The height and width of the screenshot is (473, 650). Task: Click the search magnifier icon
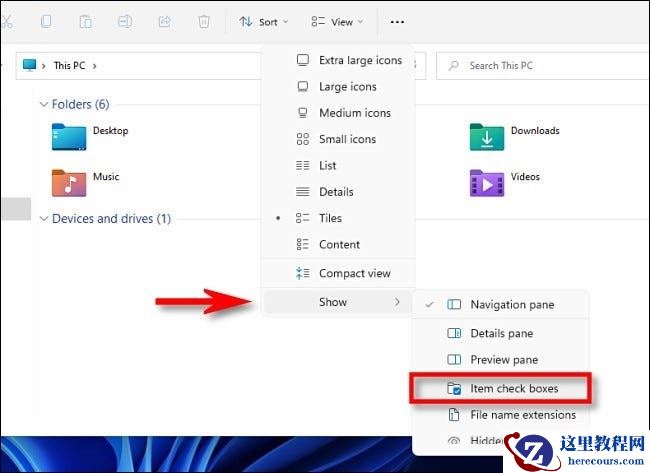coord(454,65)
